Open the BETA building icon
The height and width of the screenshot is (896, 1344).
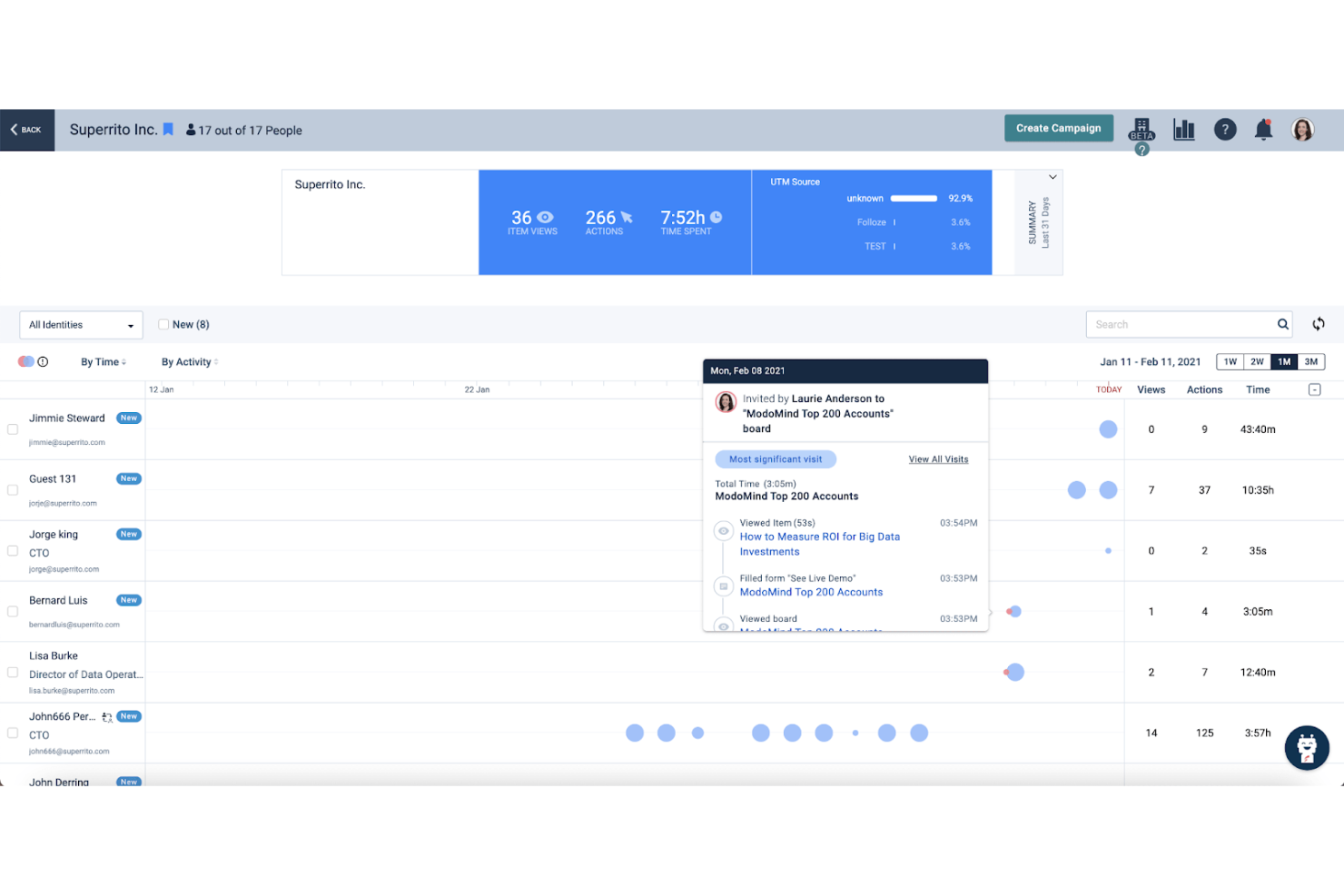coord(1141,129)
